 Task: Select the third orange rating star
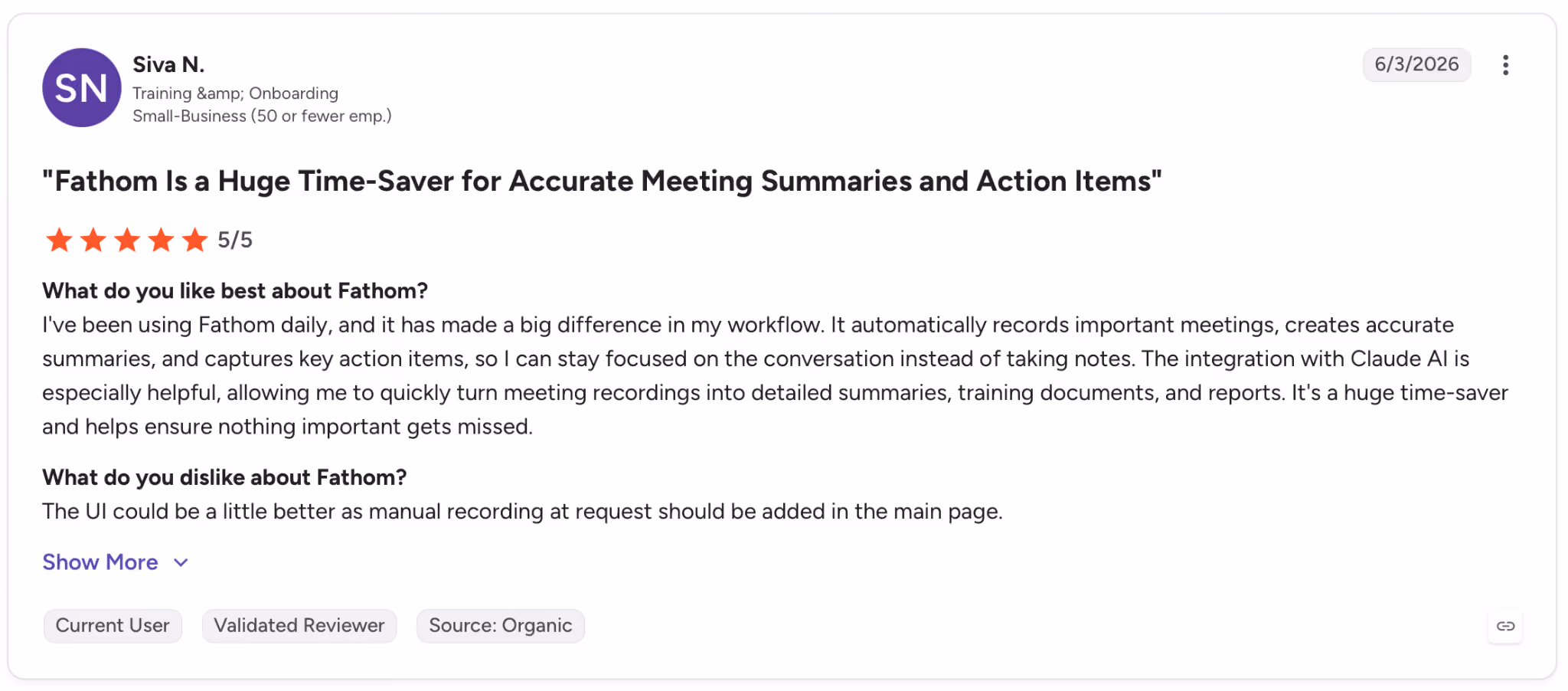(x=127, y=240)
